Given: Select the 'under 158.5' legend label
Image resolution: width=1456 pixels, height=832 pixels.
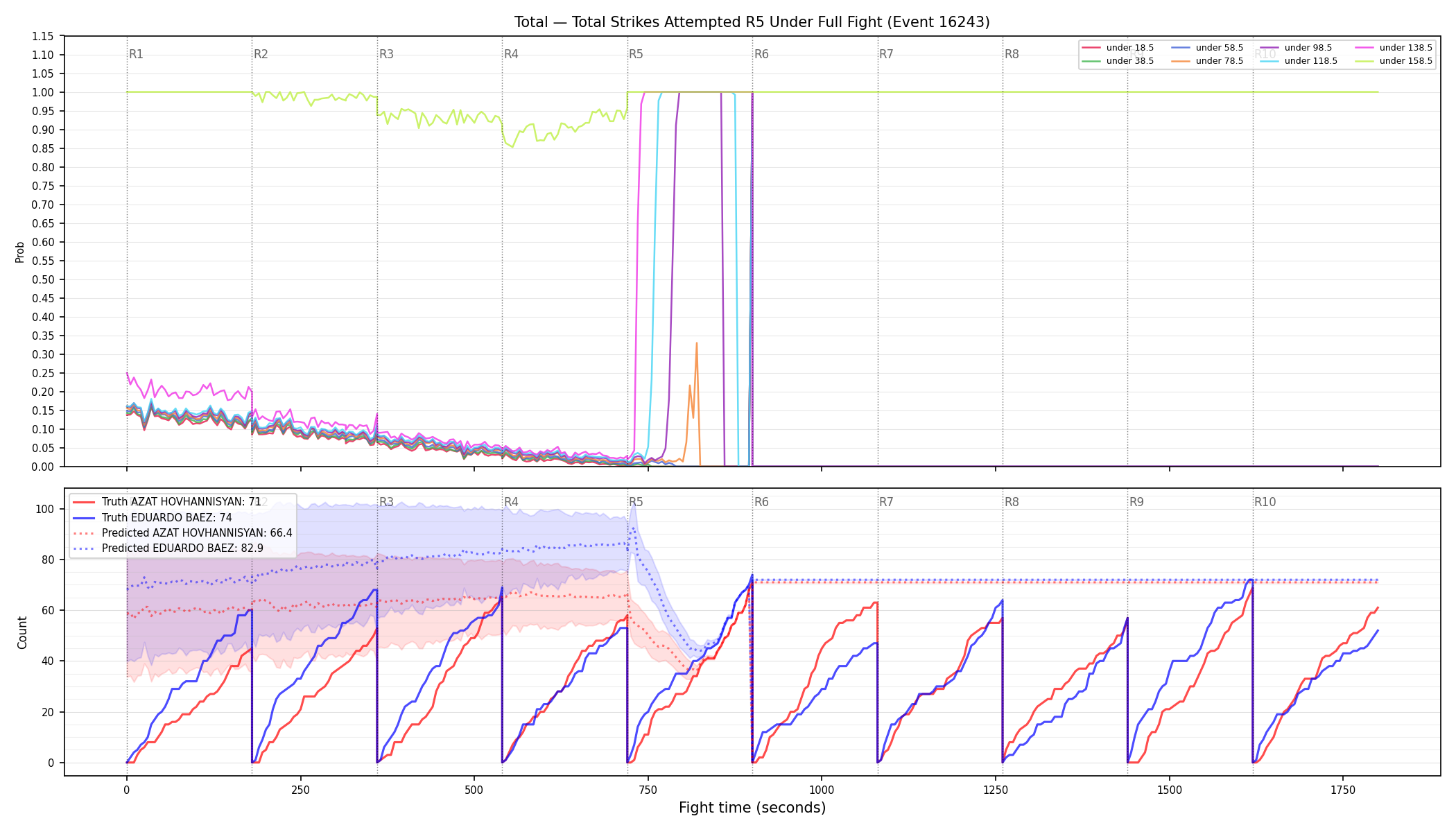Looking at the screenshot, I should (1405, 61).
